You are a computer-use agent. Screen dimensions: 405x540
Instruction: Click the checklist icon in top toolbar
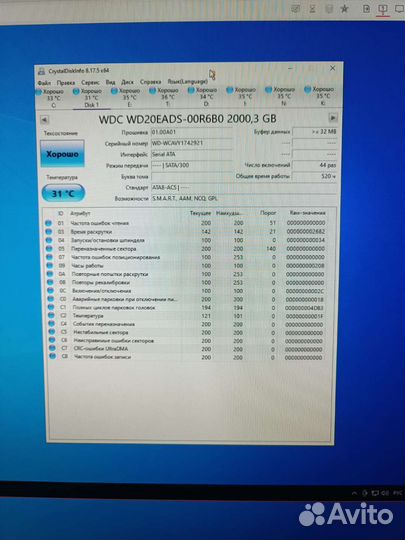point(295,9)
